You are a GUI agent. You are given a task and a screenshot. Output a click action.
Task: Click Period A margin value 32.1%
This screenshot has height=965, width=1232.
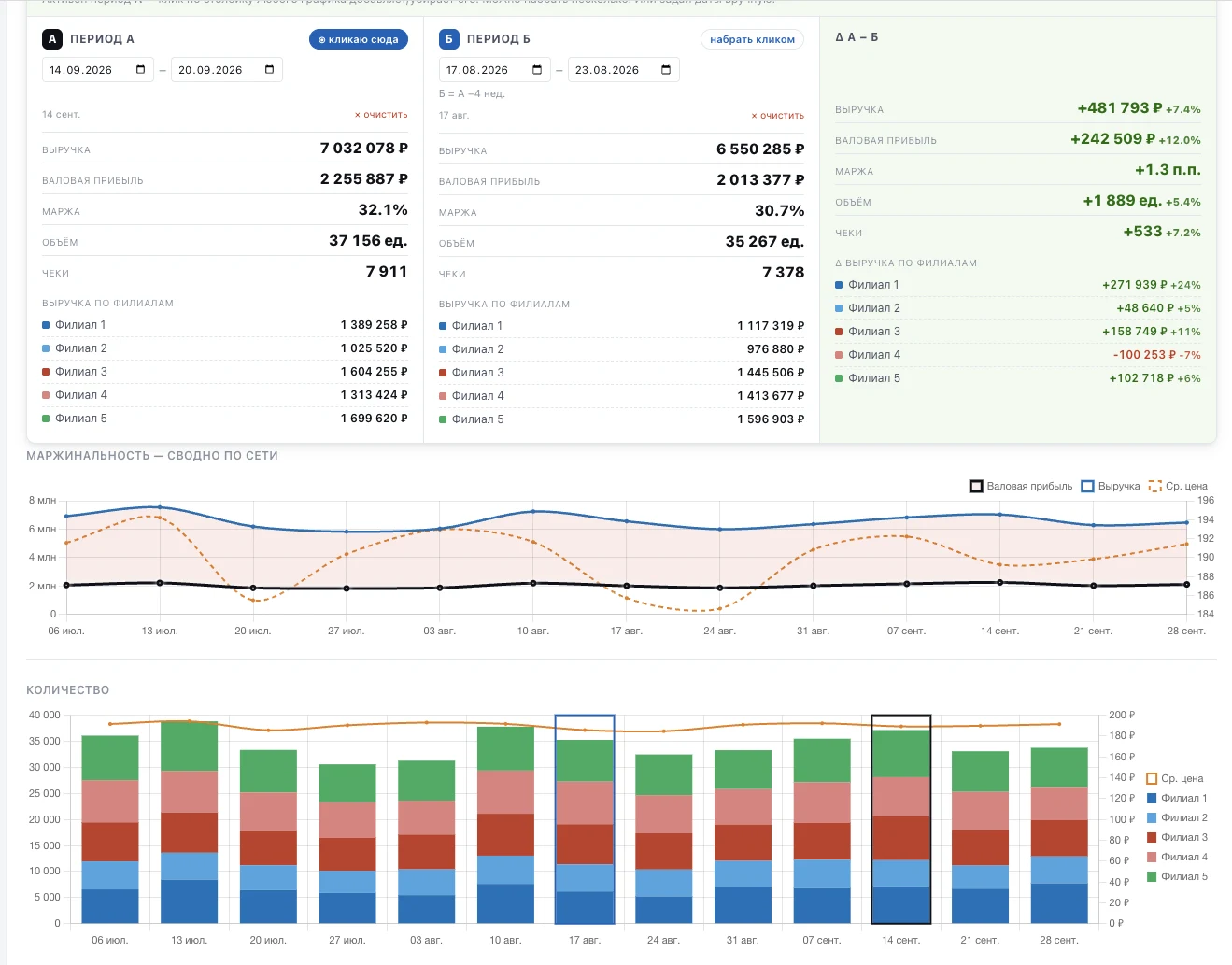coord(383,210)
